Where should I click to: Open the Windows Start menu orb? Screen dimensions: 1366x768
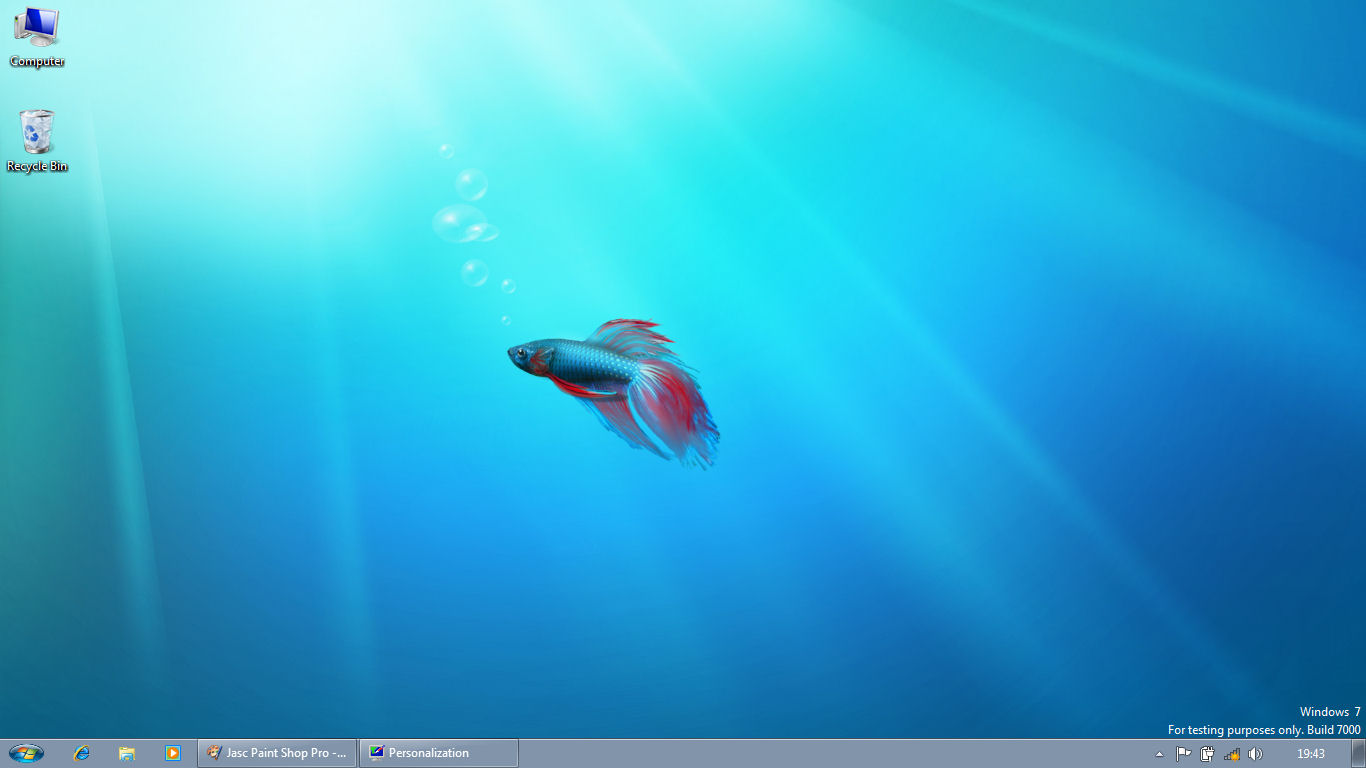[x=26, y=753]
